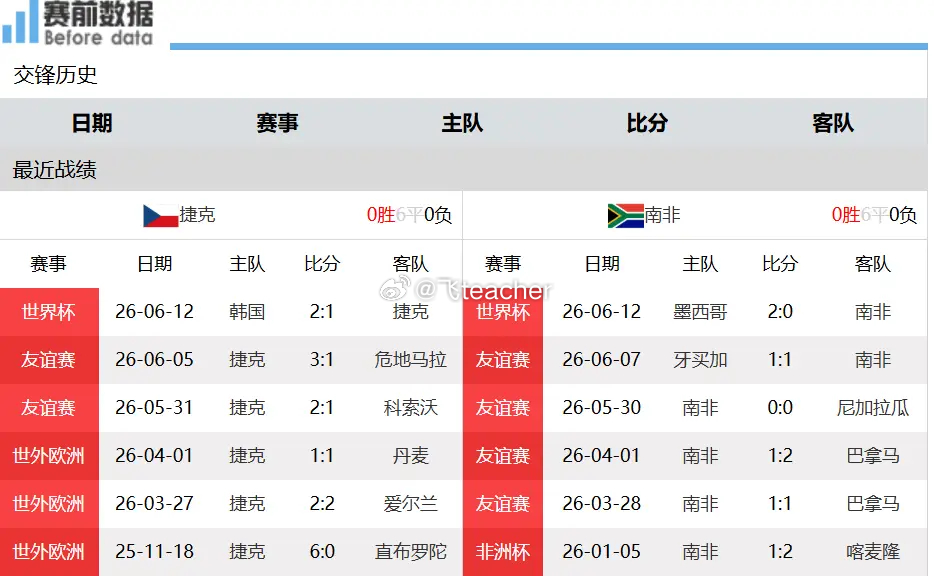Image resolution: width=934 pixels, height=576 pixels.
Task: Click the 主队 header in the top gray bar
Action: pyautogui.click(x=462, y=123)
